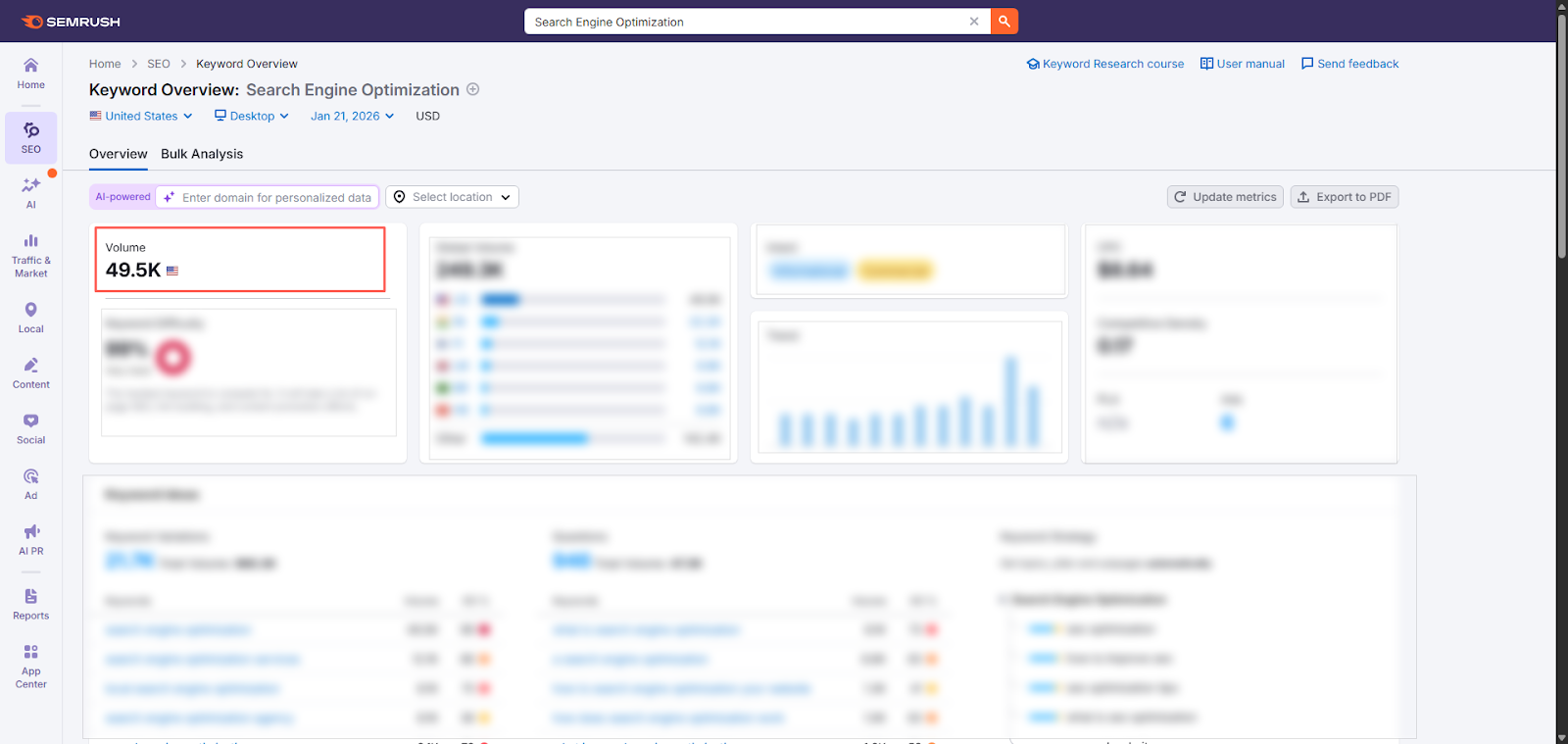This screenshot has height=744, width=1568.
Task: Open the User manual link
Action: point(1243,64)
